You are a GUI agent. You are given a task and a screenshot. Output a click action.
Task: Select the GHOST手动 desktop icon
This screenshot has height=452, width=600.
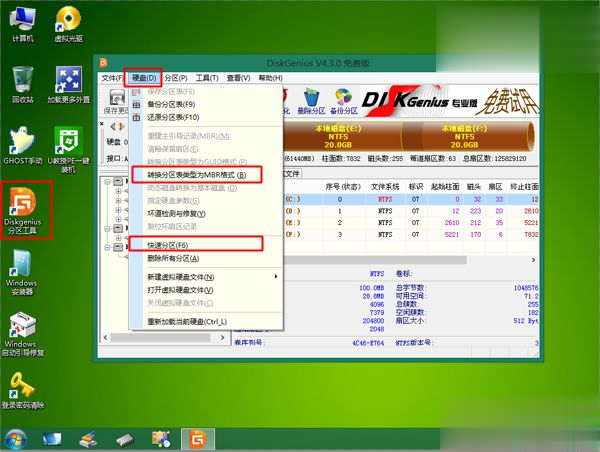point(23,145)
